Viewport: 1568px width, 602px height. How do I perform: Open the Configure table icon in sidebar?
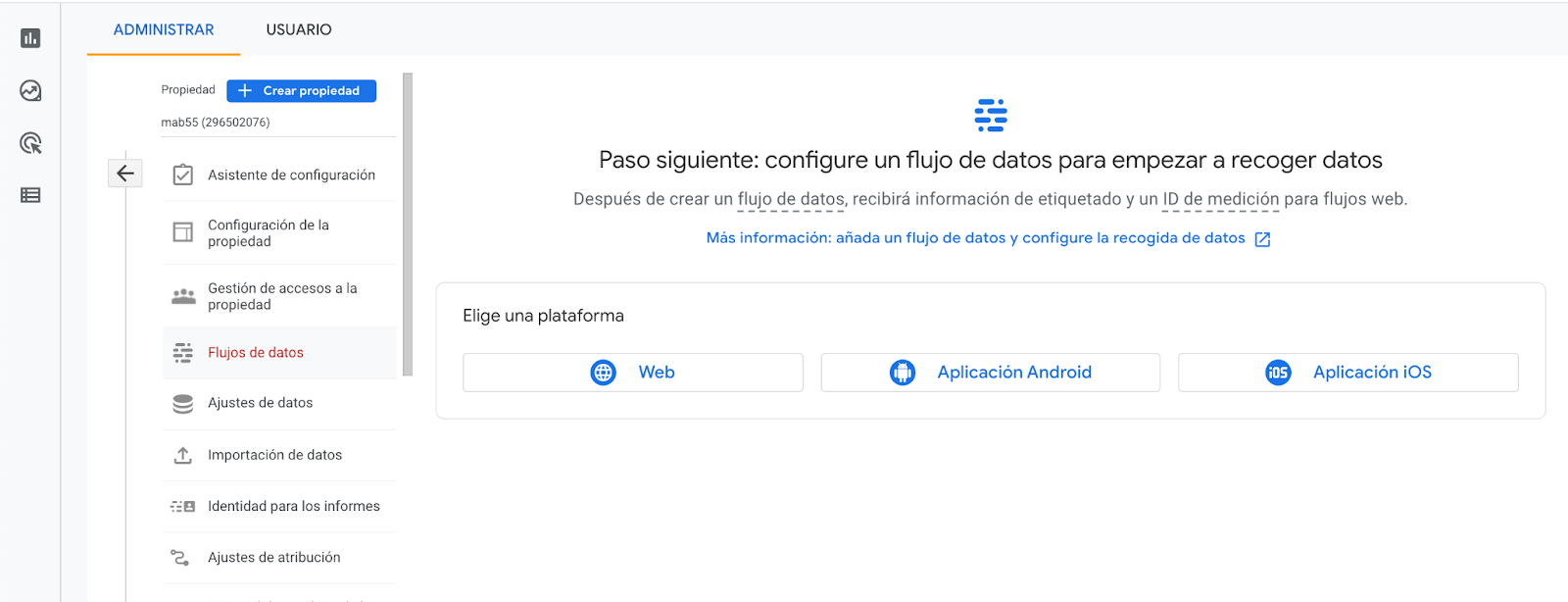pos(30,195)
